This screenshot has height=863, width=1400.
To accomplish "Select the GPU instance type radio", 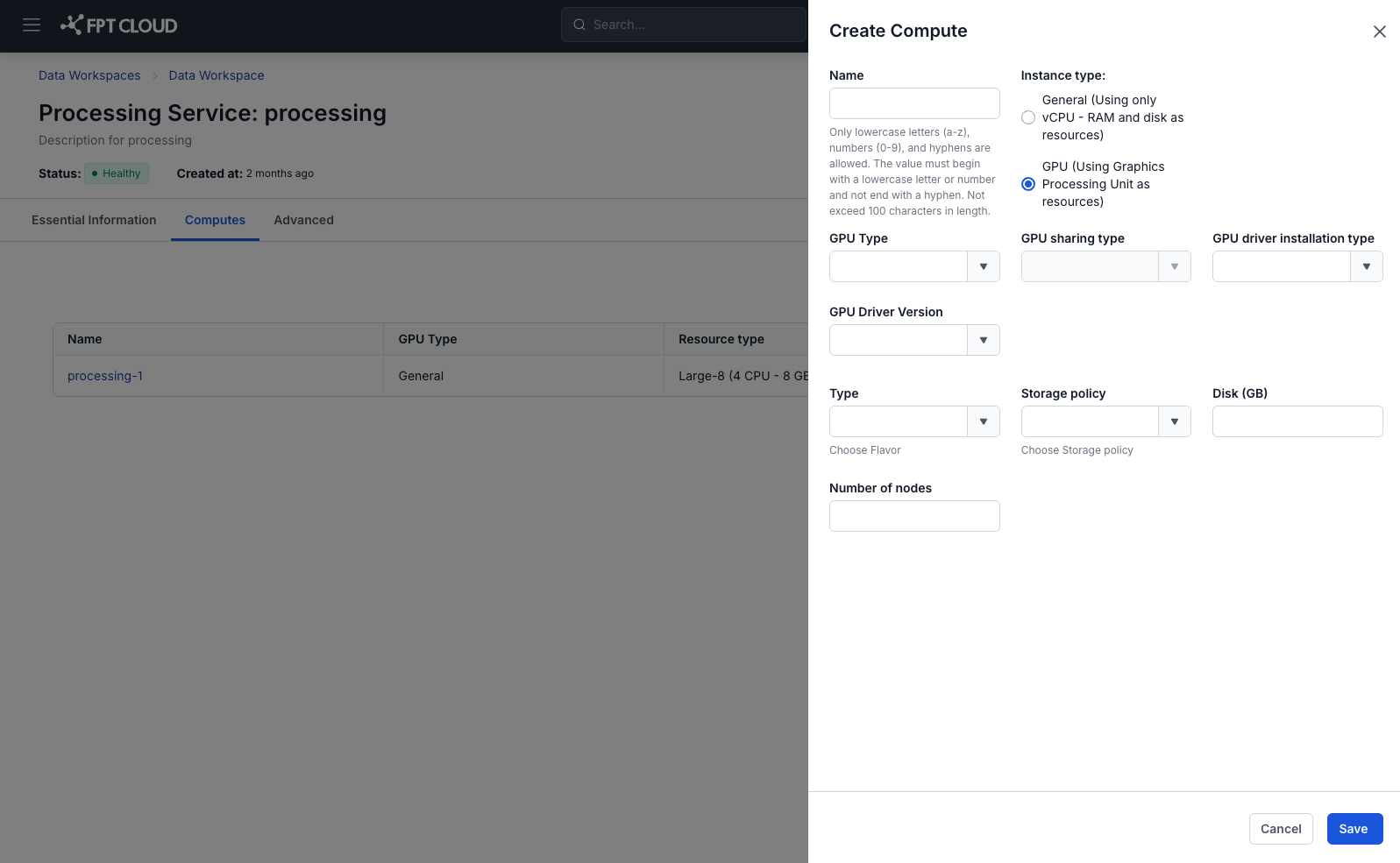I will pyautogui.click(x=1028, y=184).
